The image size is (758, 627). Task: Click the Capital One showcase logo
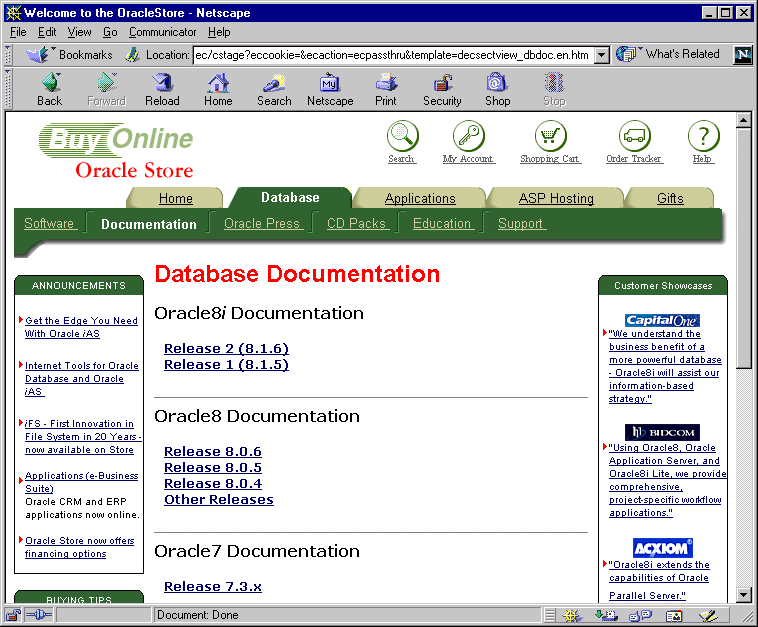tap(662, 320)
